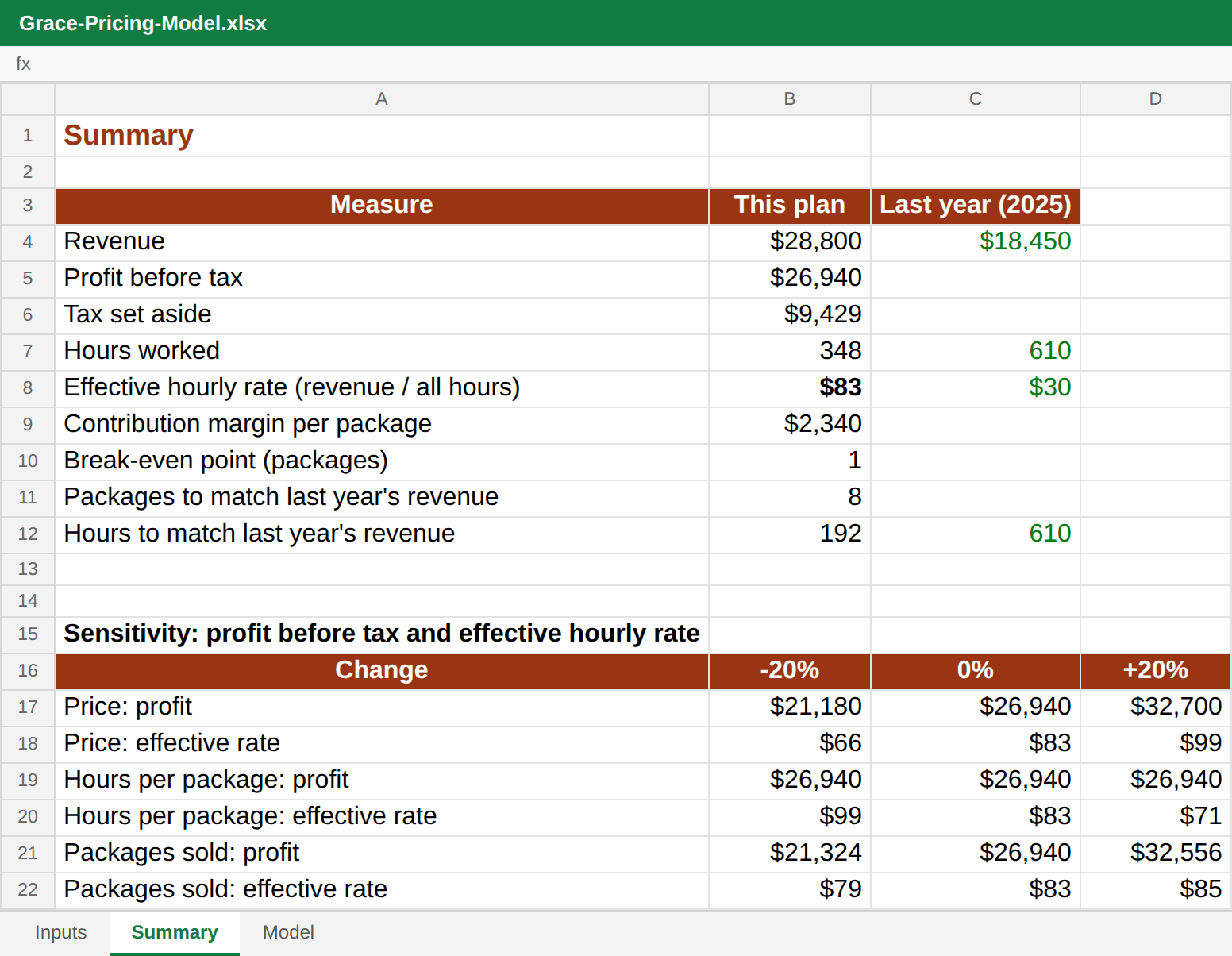Image resolution: width=1232 pixels, height=956 pixels.
Task: Select the 610 cell in row 12
Action: pos(976,534)
